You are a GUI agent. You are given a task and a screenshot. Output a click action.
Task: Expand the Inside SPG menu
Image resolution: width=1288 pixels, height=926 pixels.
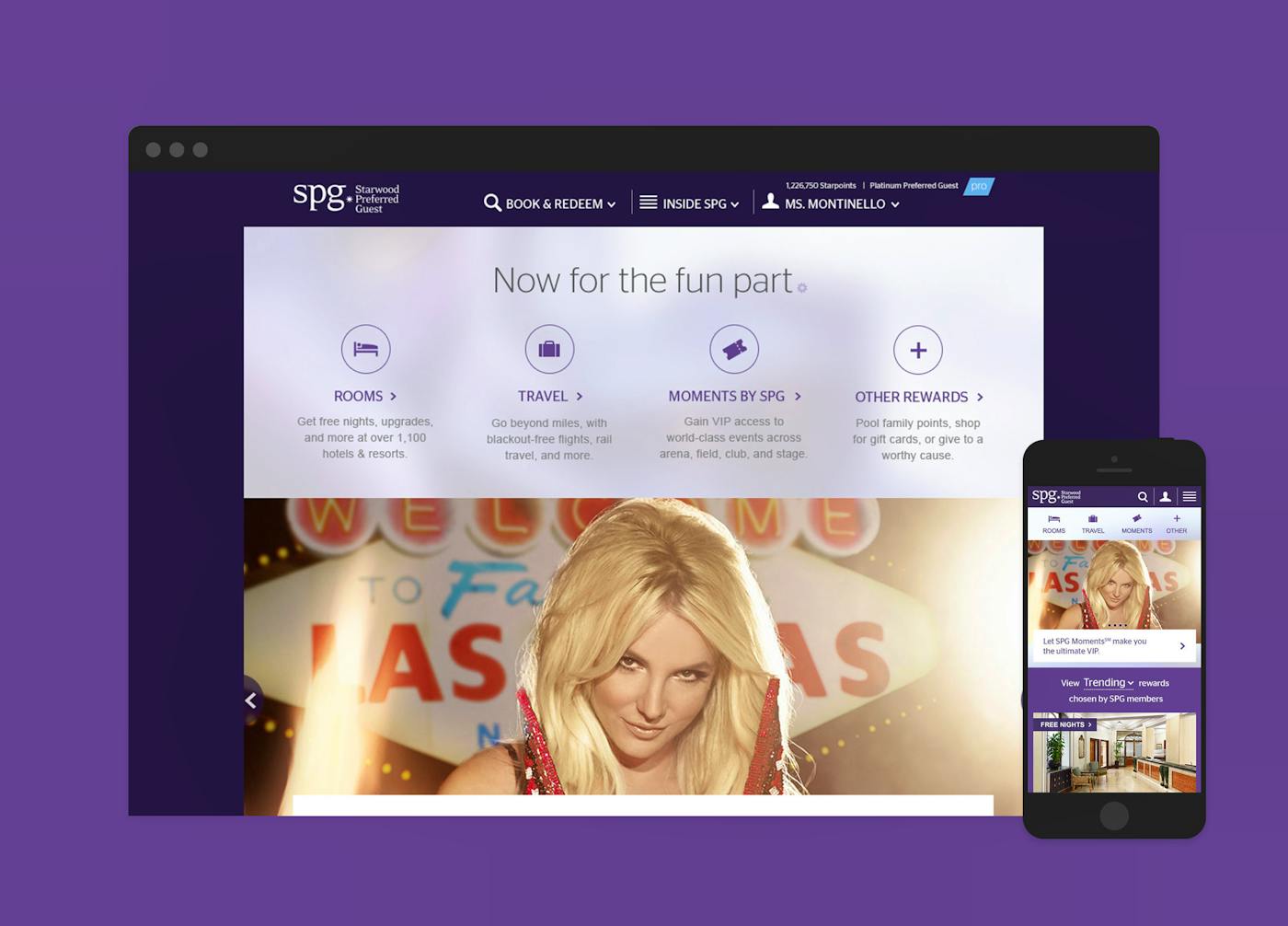click(689, 203)
